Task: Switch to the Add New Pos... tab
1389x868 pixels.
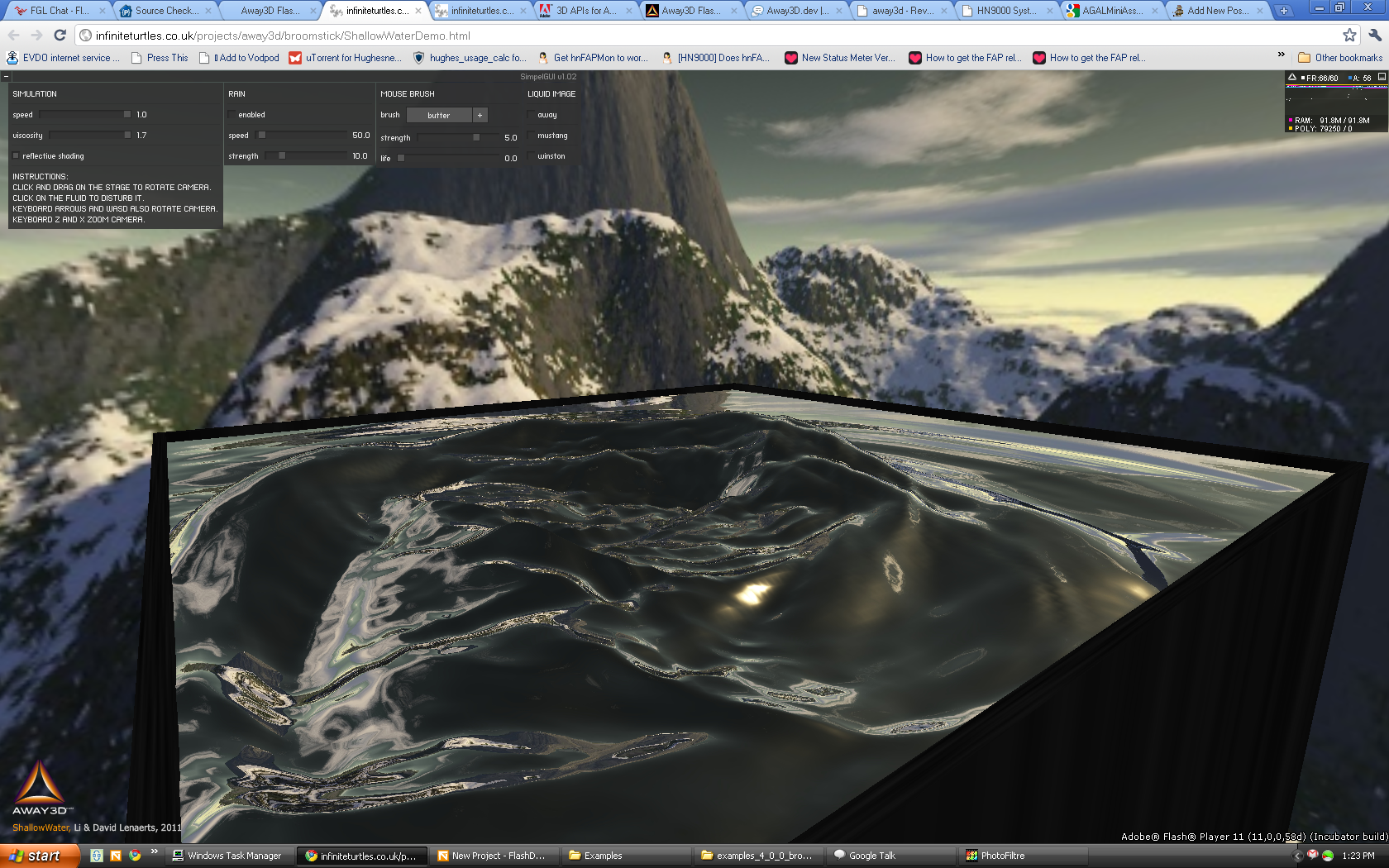Action: click(1217, 11)
